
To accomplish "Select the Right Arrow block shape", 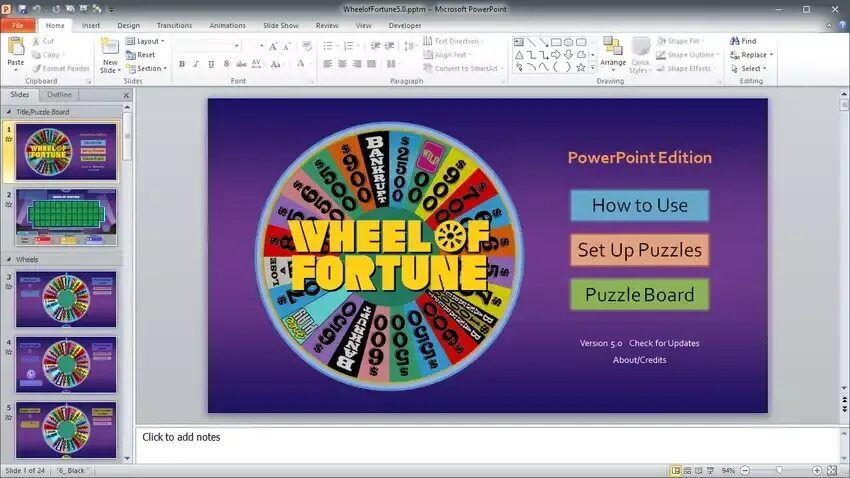I will [x=556, y=55].
